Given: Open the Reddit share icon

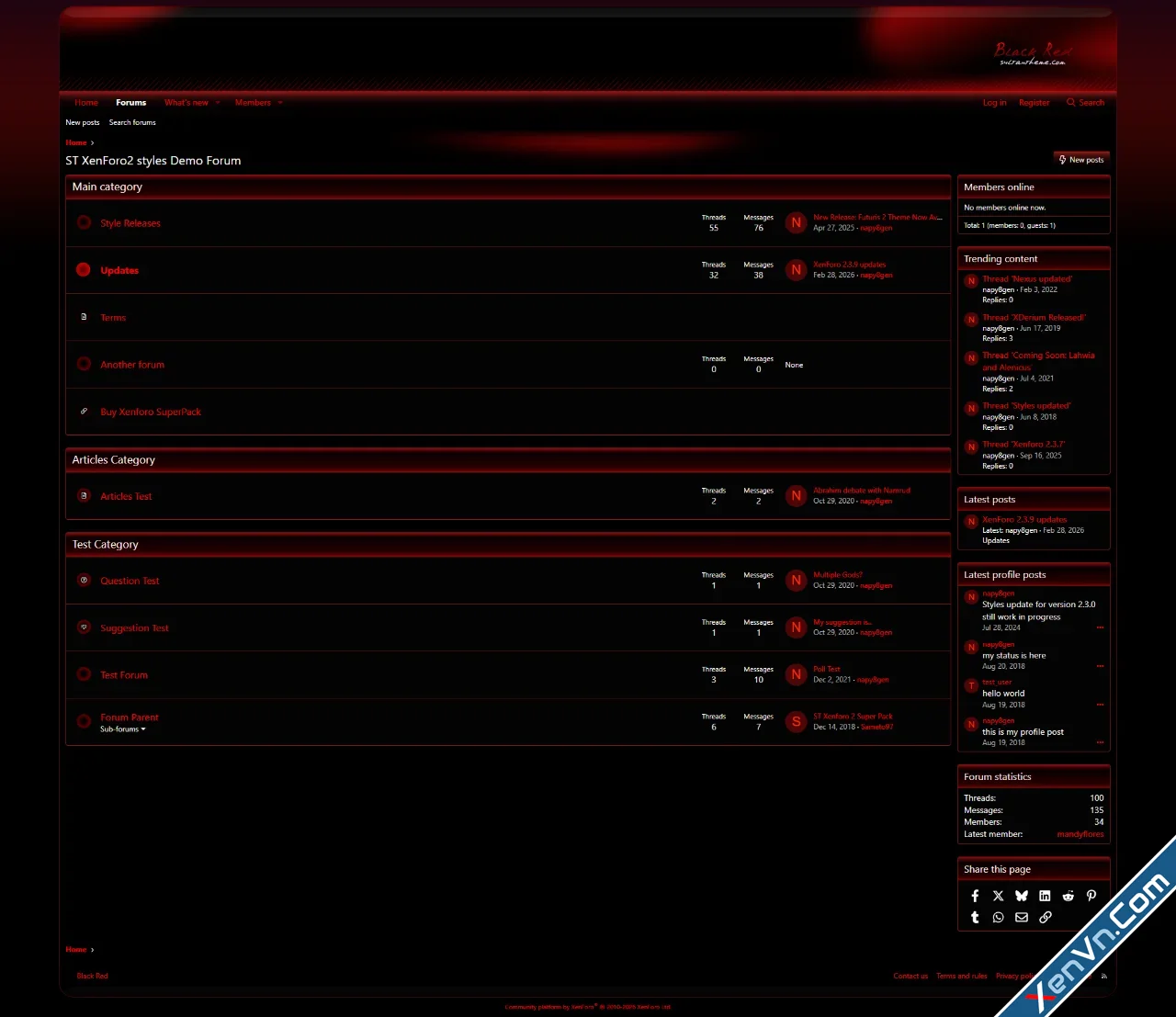Looking at the screenshot, I should [x=1068, y=896].
